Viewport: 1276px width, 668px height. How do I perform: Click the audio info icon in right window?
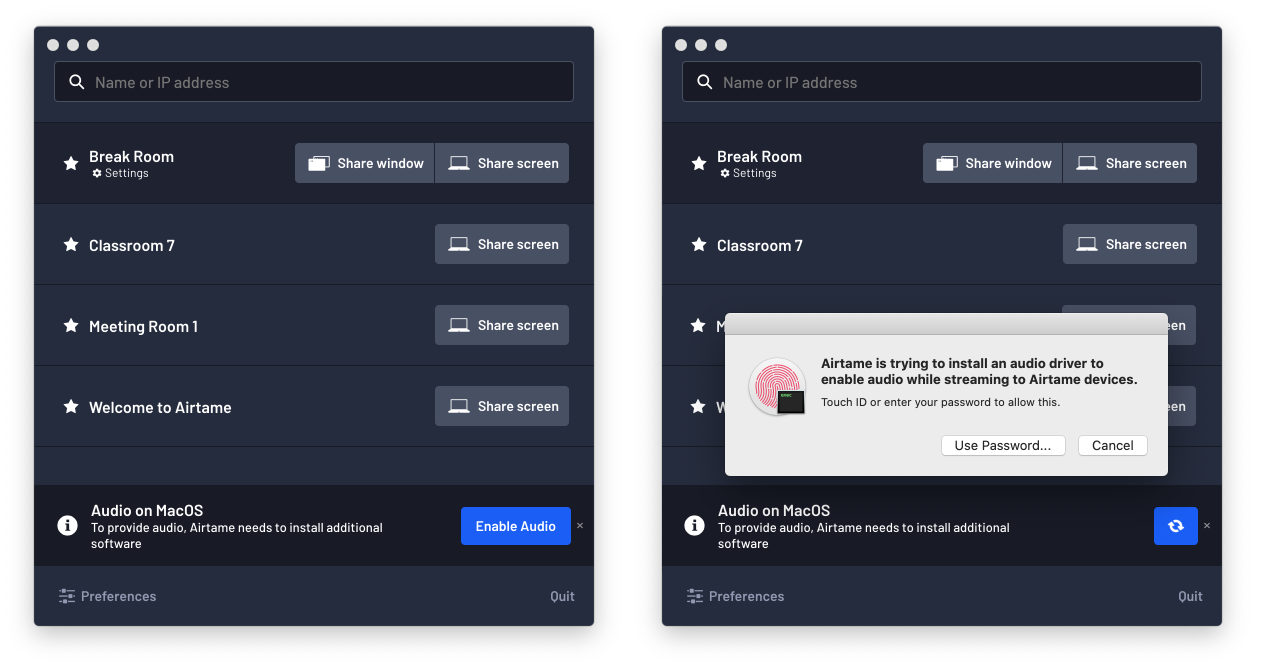tap(695, 525)
